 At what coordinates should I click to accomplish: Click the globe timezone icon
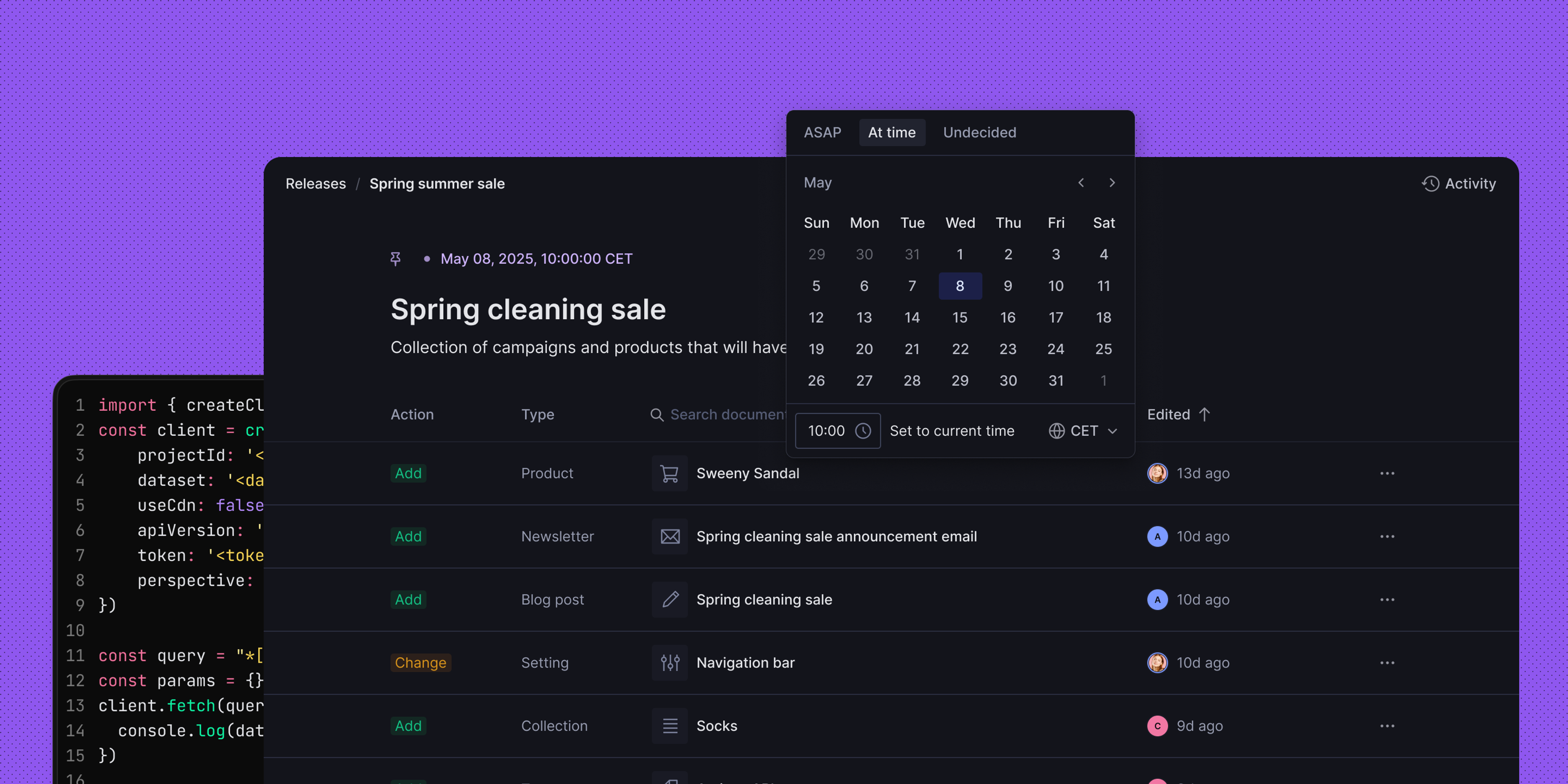point(1057,431)
